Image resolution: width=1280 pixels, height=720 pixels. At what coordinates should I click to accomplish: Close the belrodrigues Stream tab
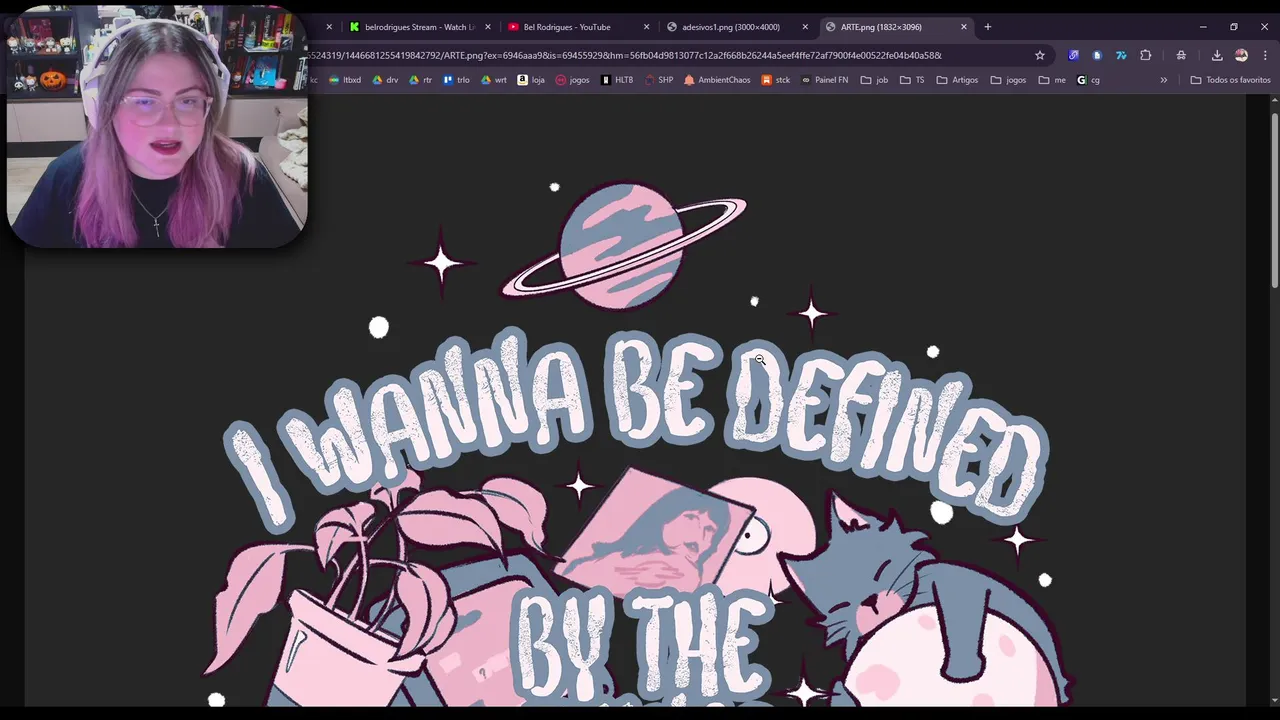[488, 27]
